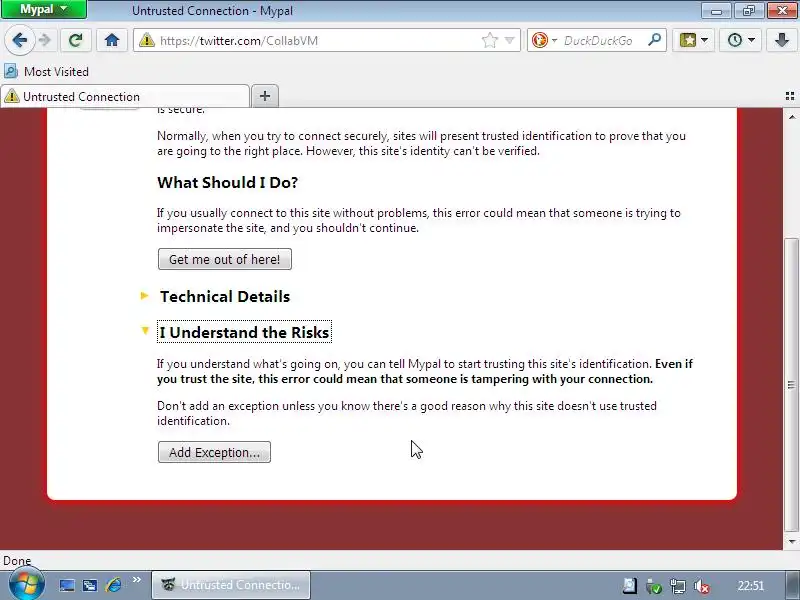800x600 pixels.
Task: Launch Internet Explorer from quick launch
Action: pos(113,585)
